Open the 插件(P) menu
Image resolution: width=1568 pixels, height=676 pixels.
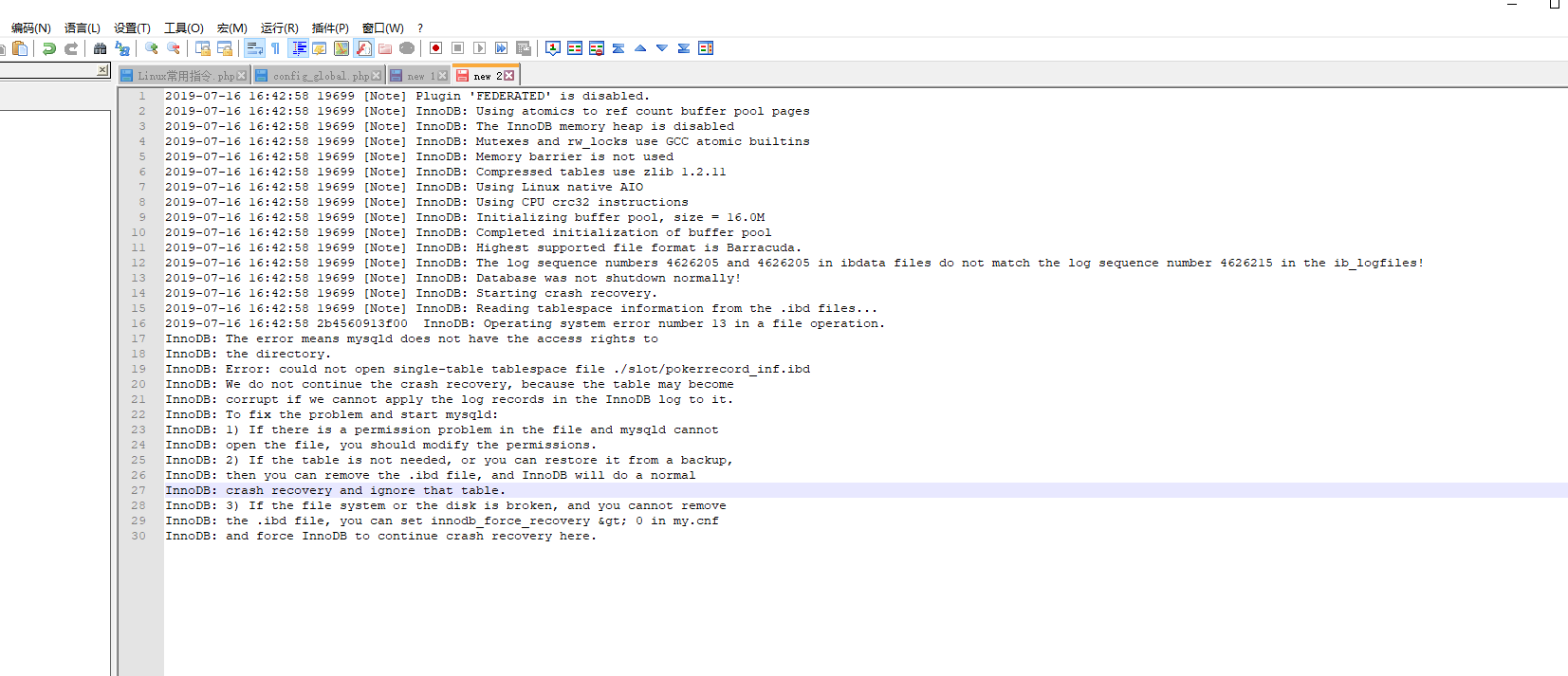330,28
